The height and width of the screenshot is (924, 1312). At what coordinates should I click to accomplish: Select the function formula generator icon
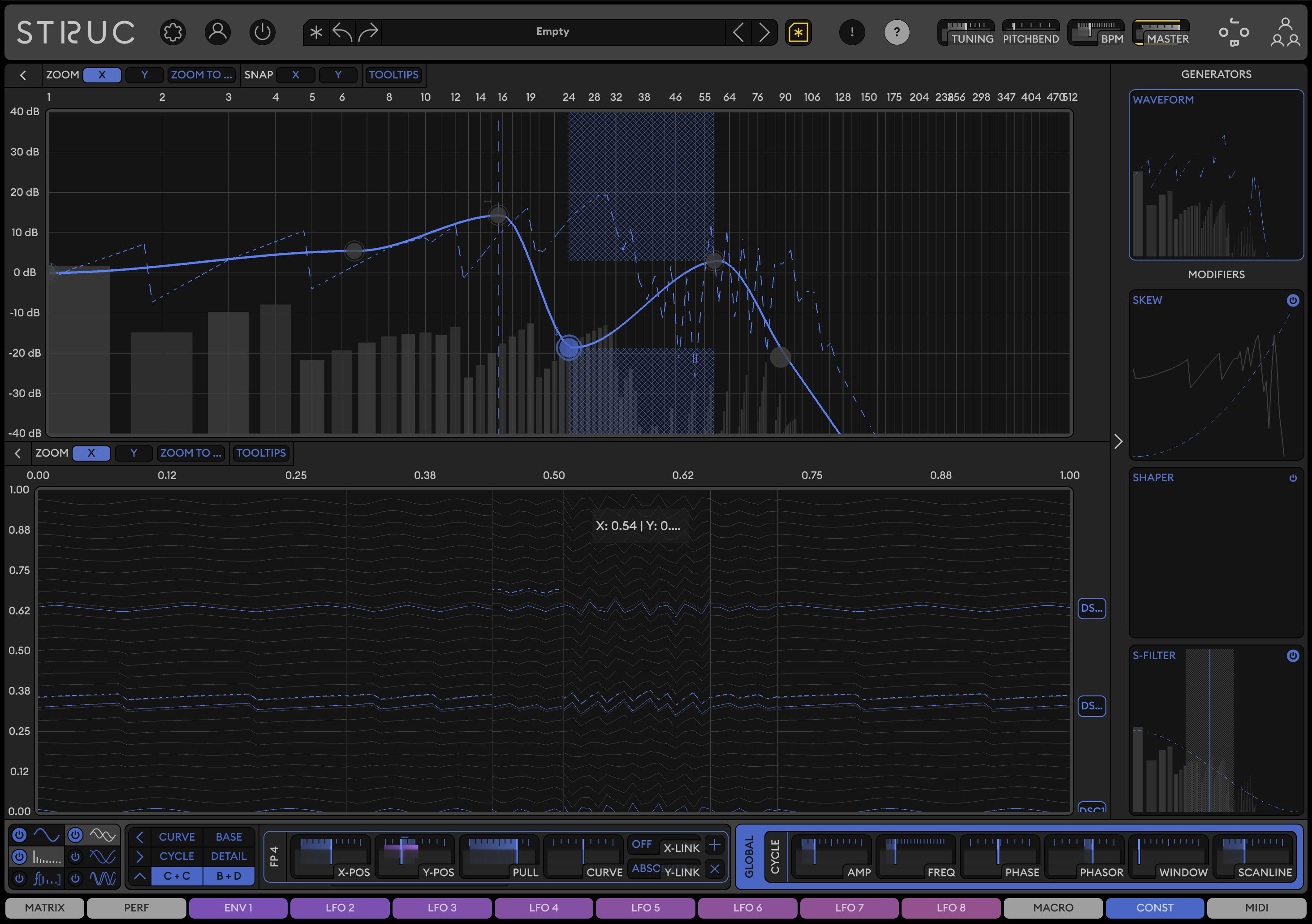pos(46,878)
